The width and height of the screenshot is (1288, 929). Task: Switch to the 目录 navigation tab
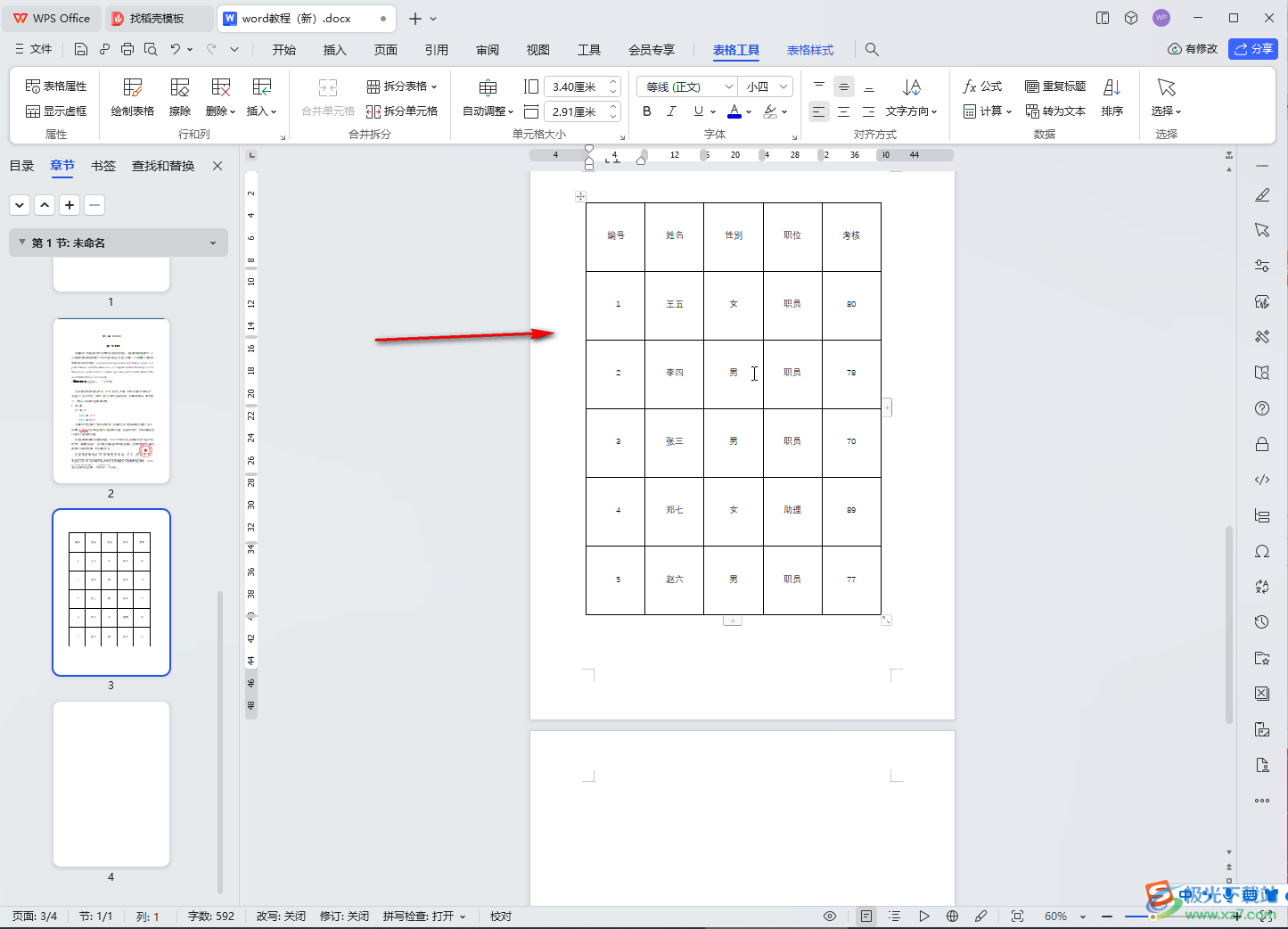coord(21,166)
